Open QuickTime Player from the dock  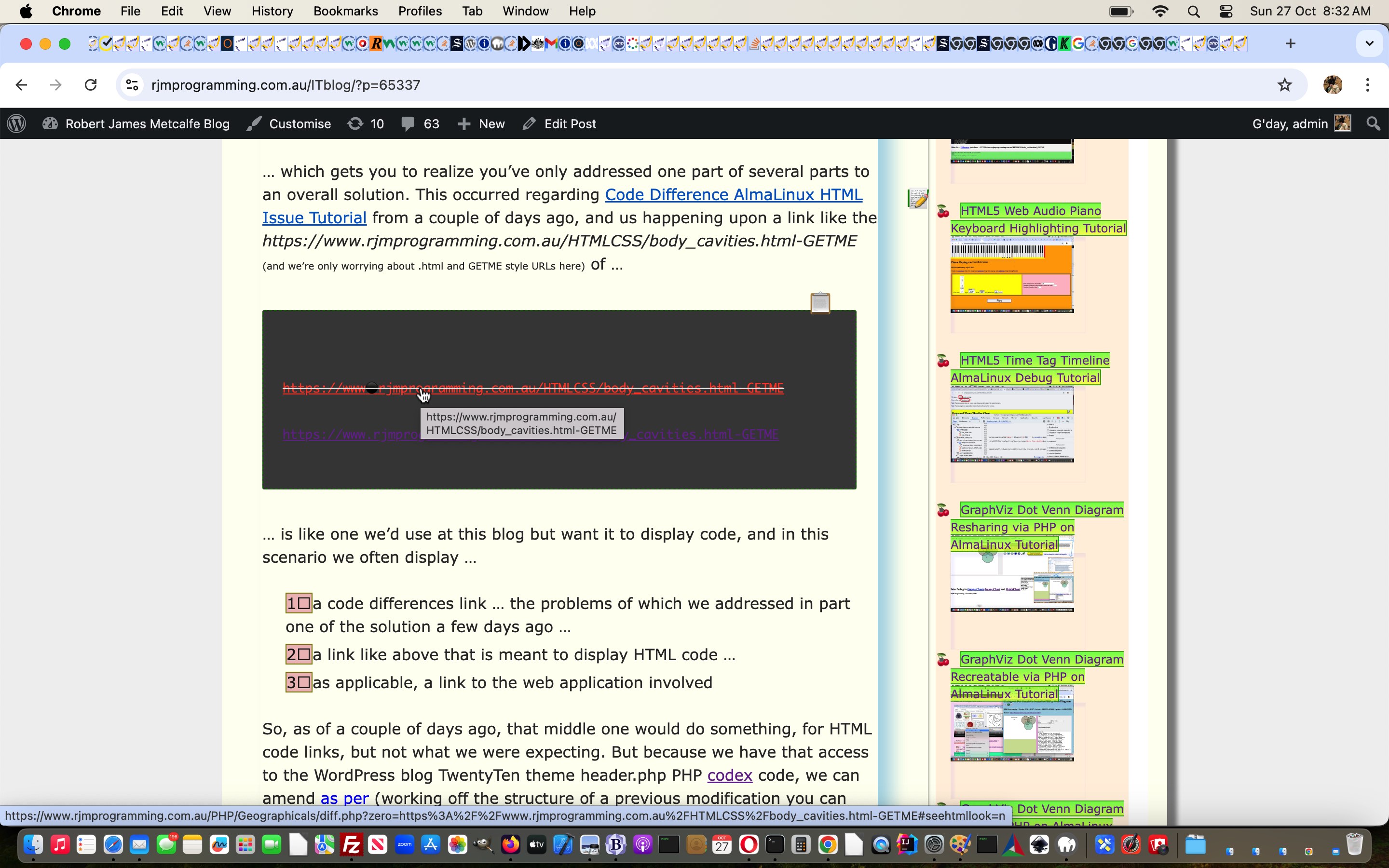click(x=881, y=844)
